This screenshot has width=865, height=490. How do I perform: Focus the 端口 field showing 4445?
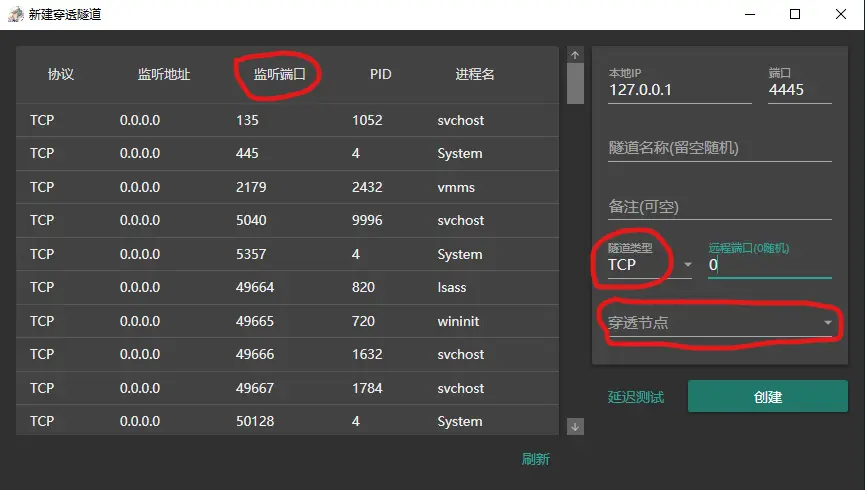[x=800, y=90]
